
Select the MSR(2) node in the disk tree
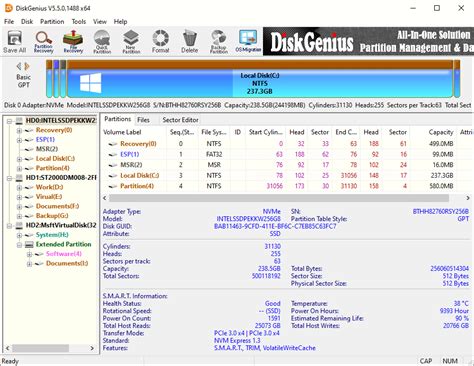tap(47, 149)
